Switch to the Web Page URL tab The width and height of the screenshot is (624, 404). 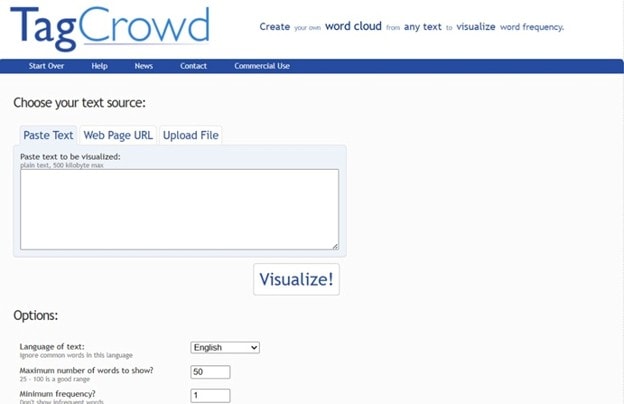[x=118, y=135]
